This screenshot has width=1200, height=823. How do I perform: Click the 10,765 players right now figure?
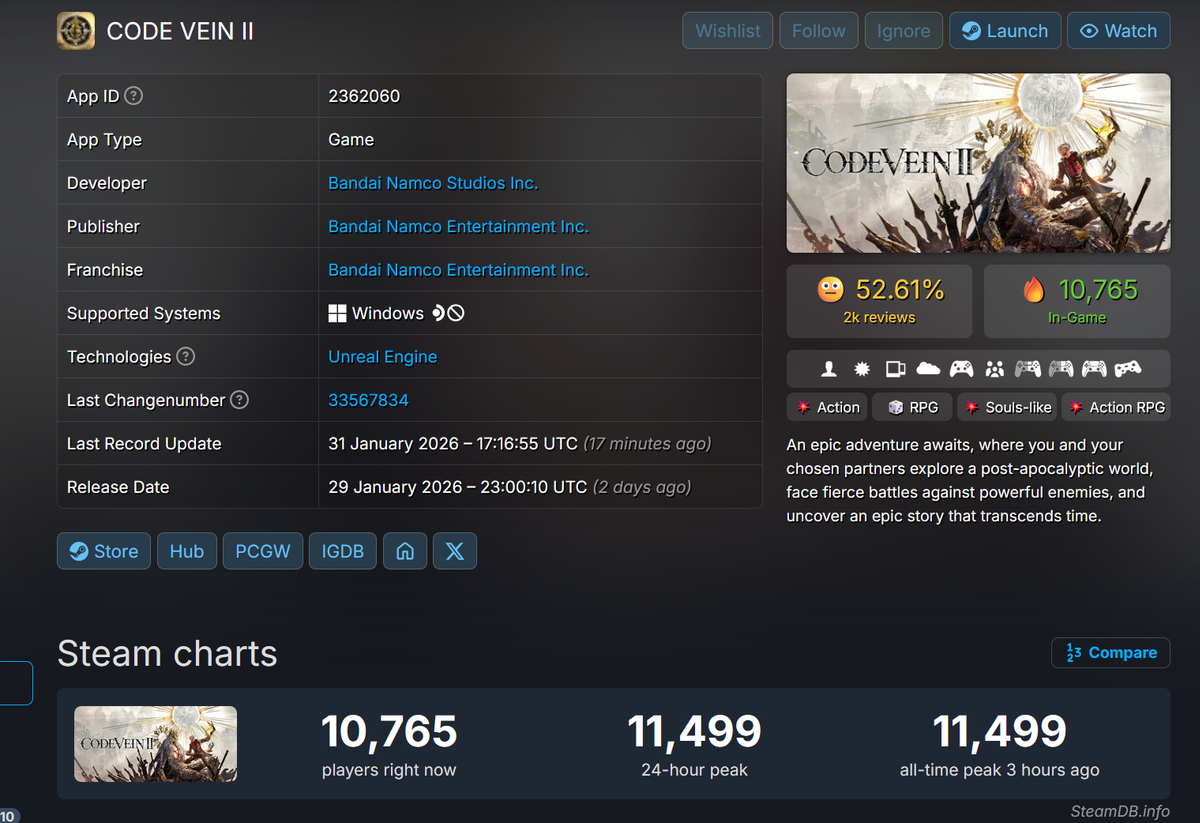[389, 732]
